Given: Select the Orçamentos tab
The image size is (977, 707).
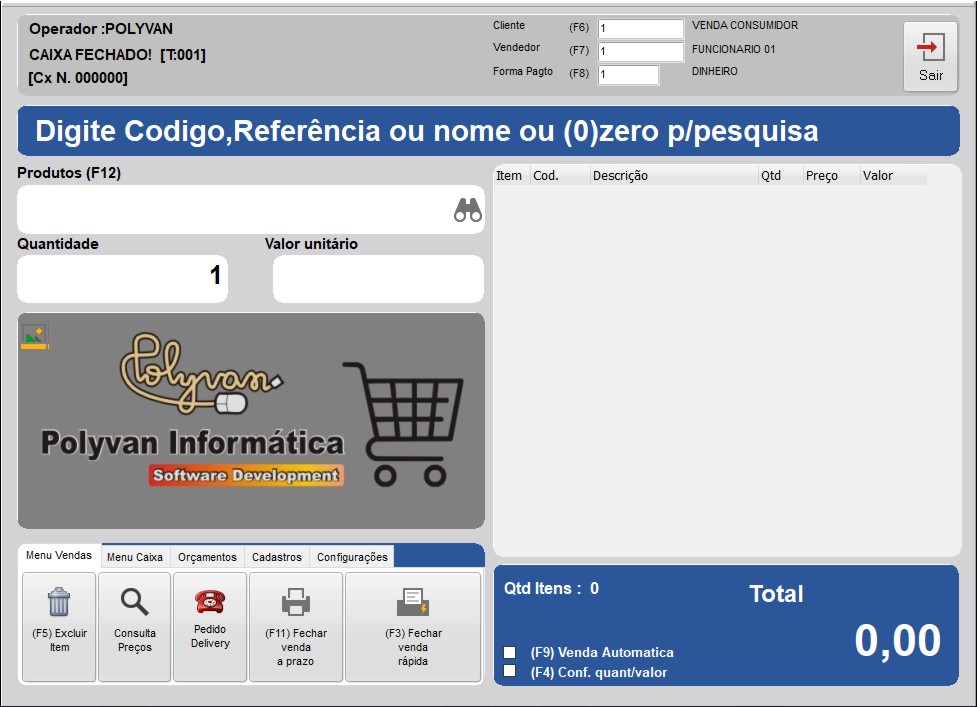Looking at the screenshot, I should tap(207, 557).
